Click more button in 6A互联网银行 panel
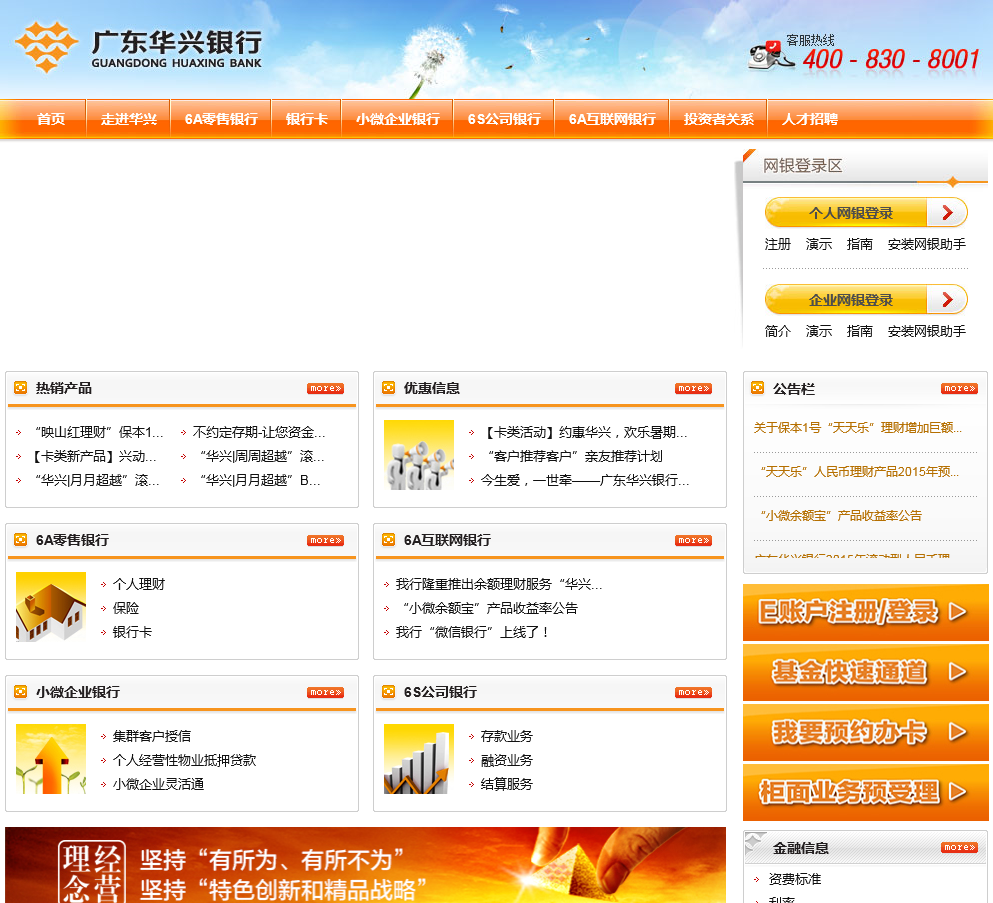 [x=693, y=540]
